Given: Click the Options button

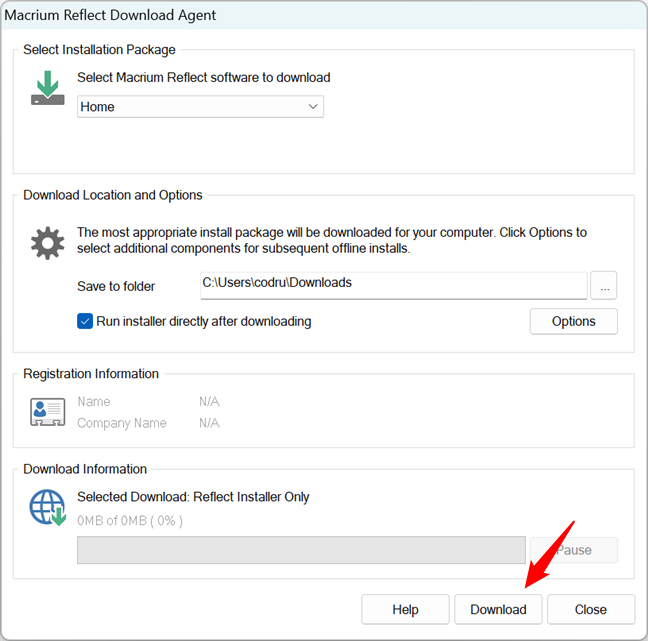Looking at the screenshot, I should coord(573,321).
